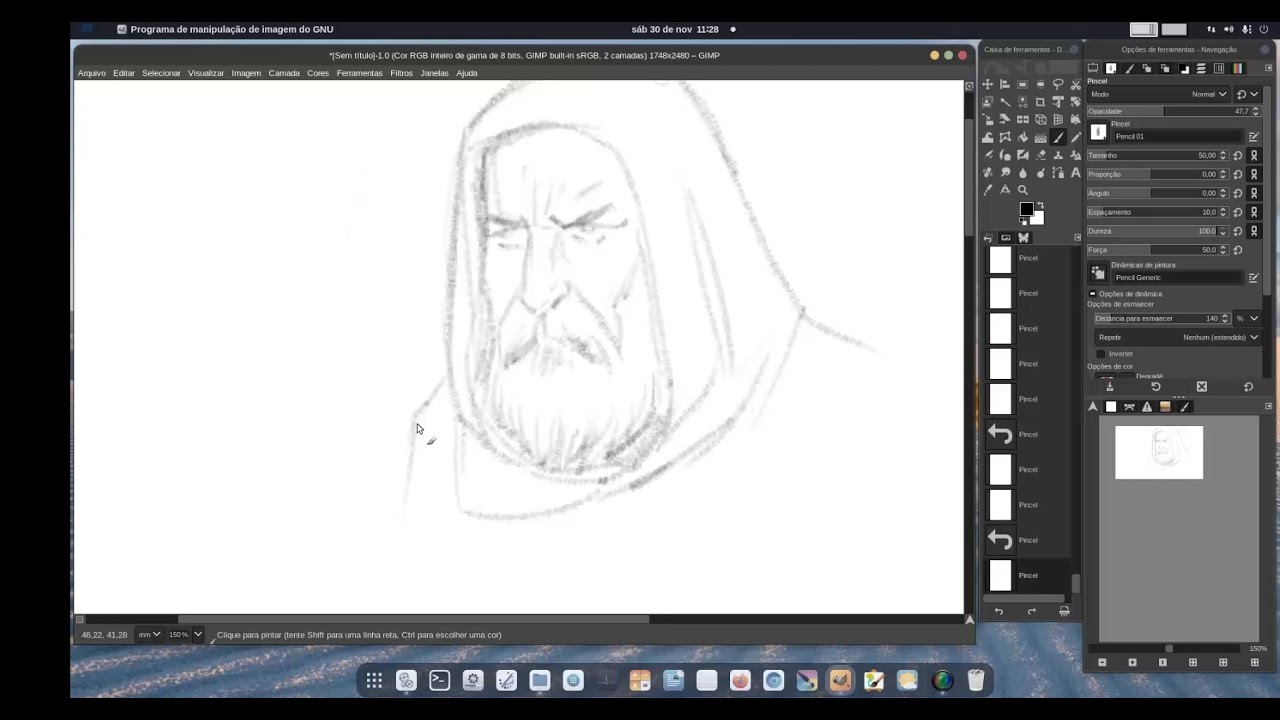
Task: Select the Color Picker eyedropper tool
Action: [988, 190]
